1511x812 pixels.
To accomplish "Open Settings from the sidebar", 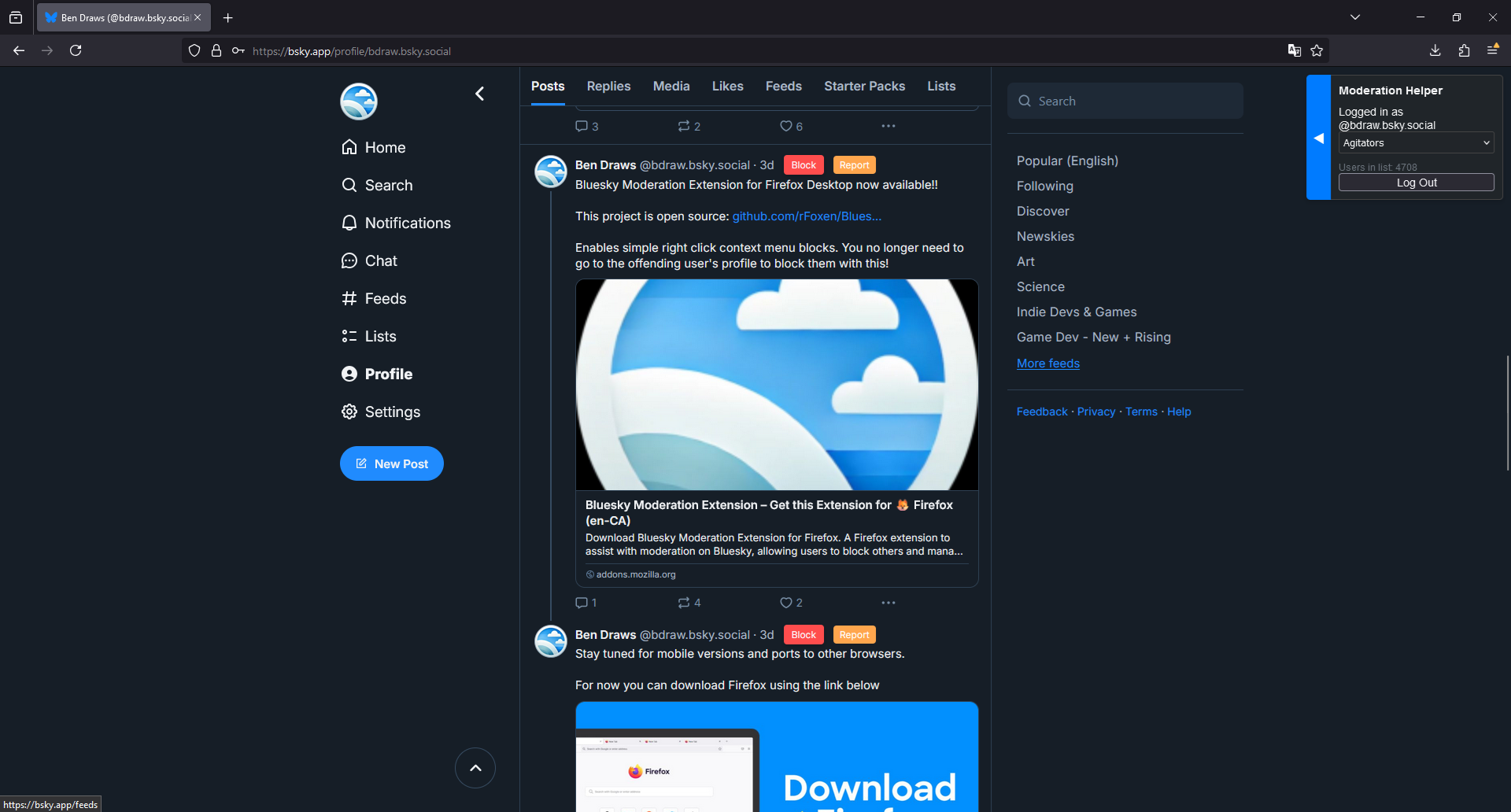I will [x=381, y=412].
